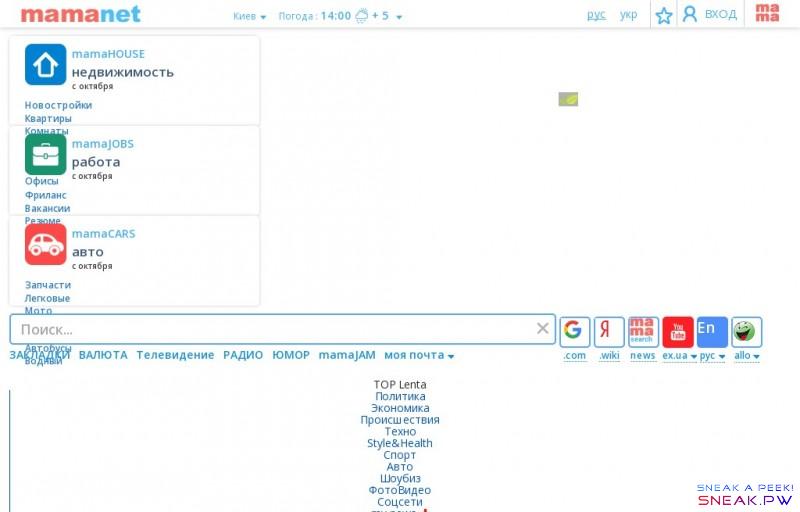The width and height of the screenshot is (800, 512).
Task: Expand the weather forecast dropdown arrow
Action: 399,17
